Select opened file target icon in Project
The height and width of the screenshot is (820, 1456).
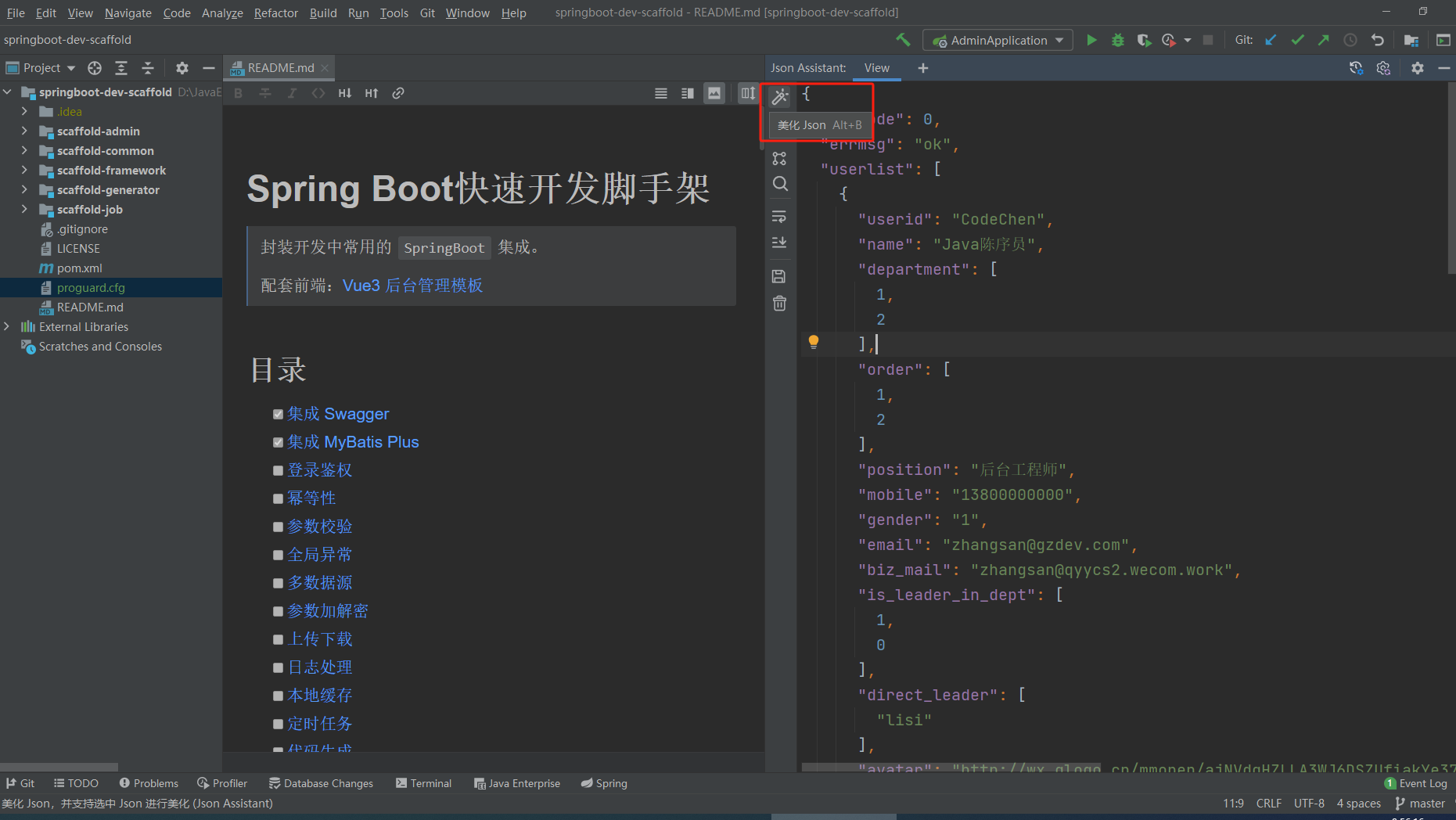(x=95, y=68)
